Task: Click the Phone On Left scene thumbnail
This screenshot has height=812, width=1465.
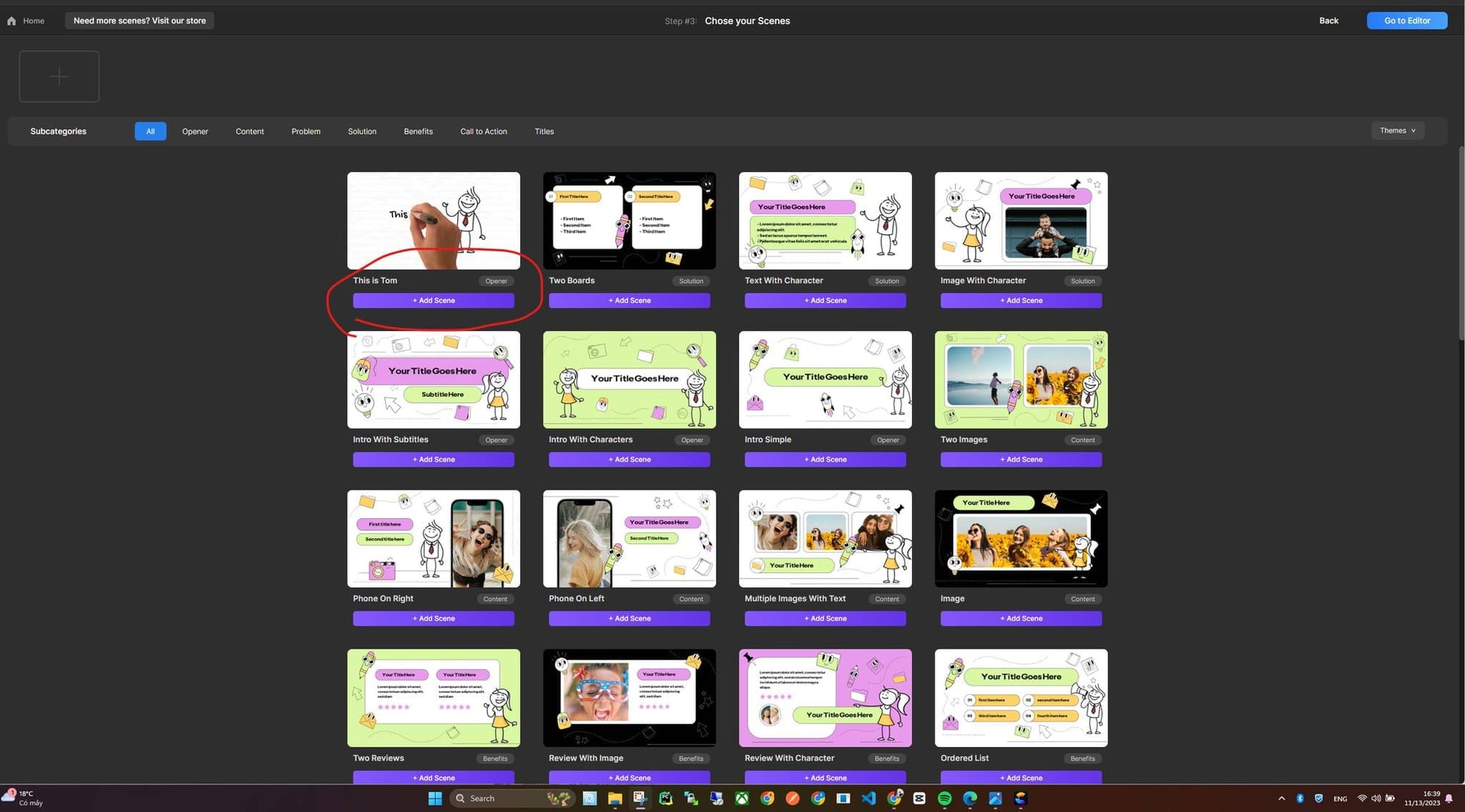Action: point(629,538)
